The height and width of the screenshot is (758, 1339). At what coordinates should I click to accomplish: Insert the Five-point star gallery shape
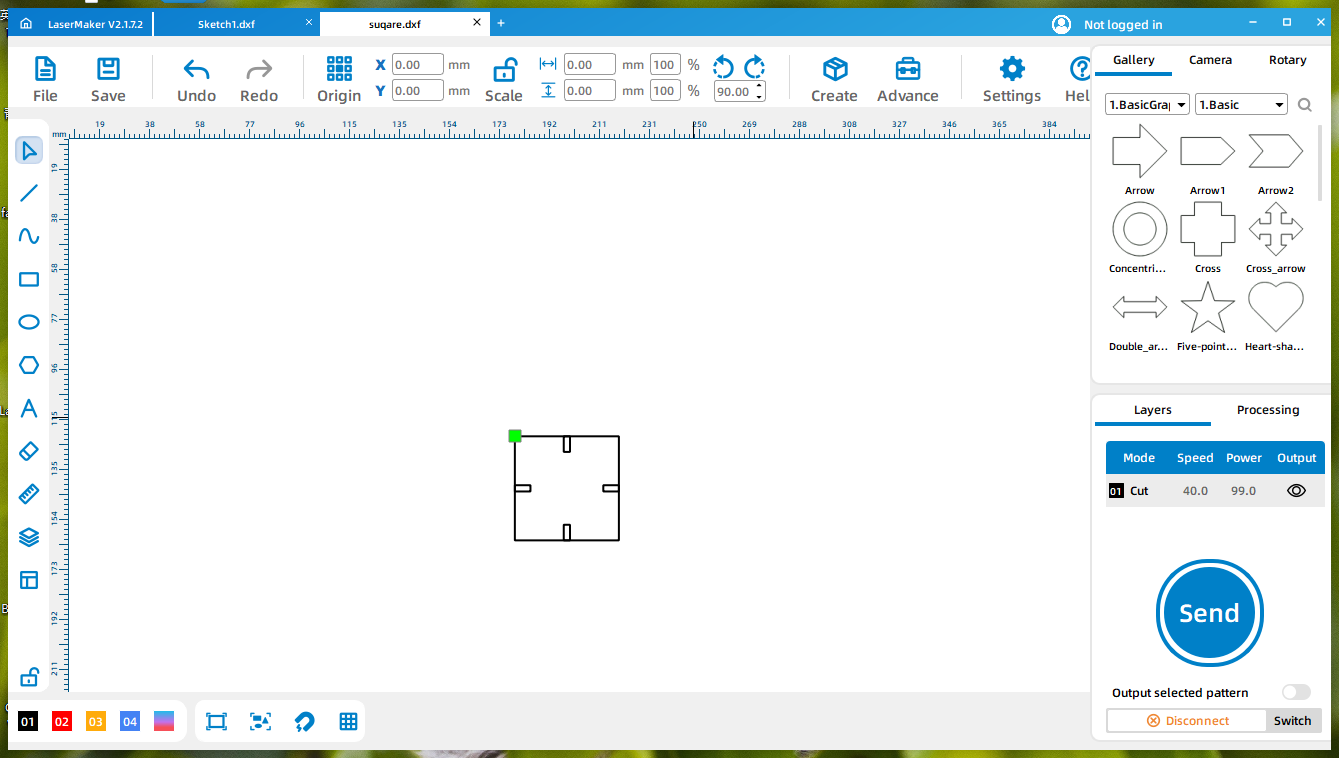coord(1208,307)
